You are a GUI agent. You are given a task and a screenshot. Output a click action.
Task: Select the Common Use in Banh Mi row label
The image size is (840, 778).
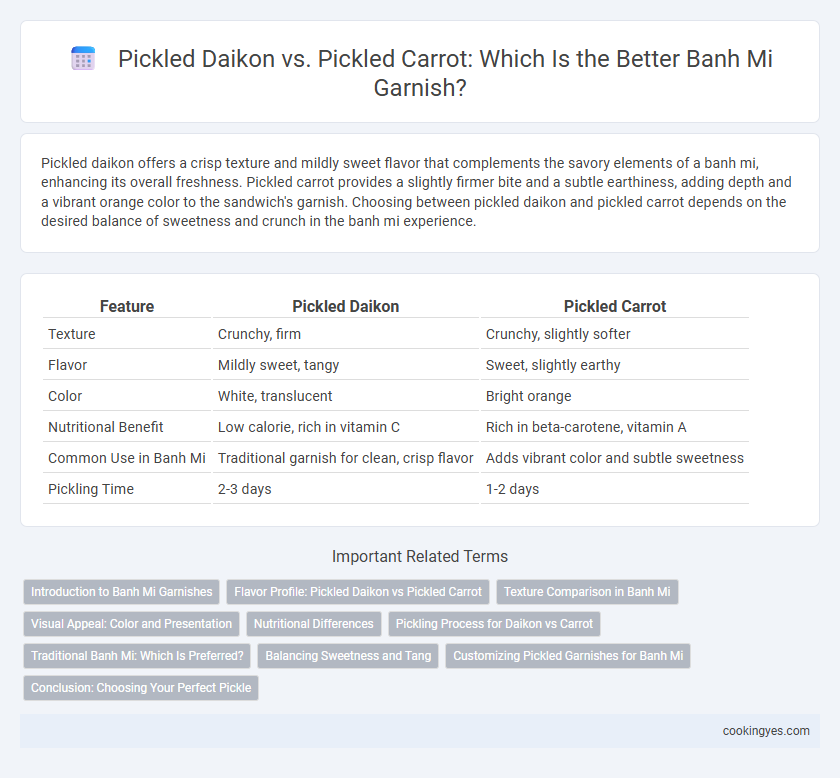127,458
